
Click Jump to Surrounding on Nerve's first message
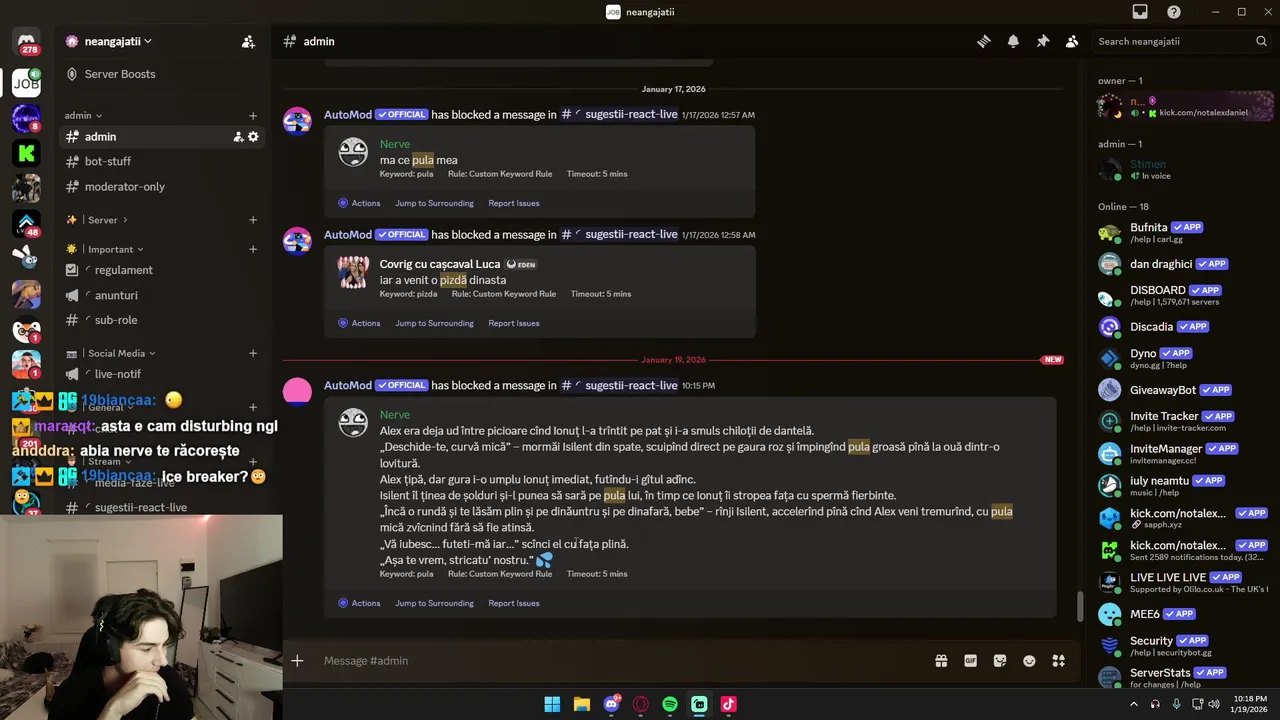pyautogui.click(x=434, y=203)
